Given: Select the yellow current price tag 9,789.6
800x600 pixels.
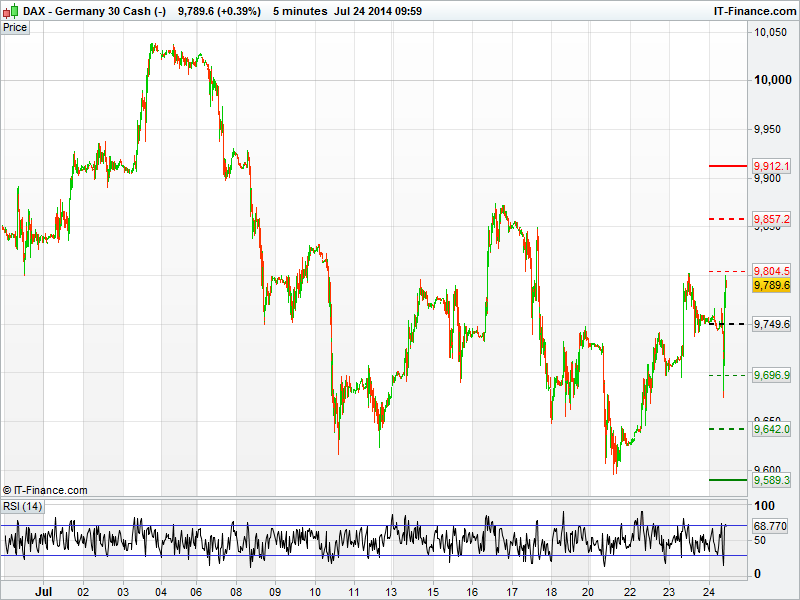Looking at the screenshot, I should pyautogui.click(x=771, y=286).
